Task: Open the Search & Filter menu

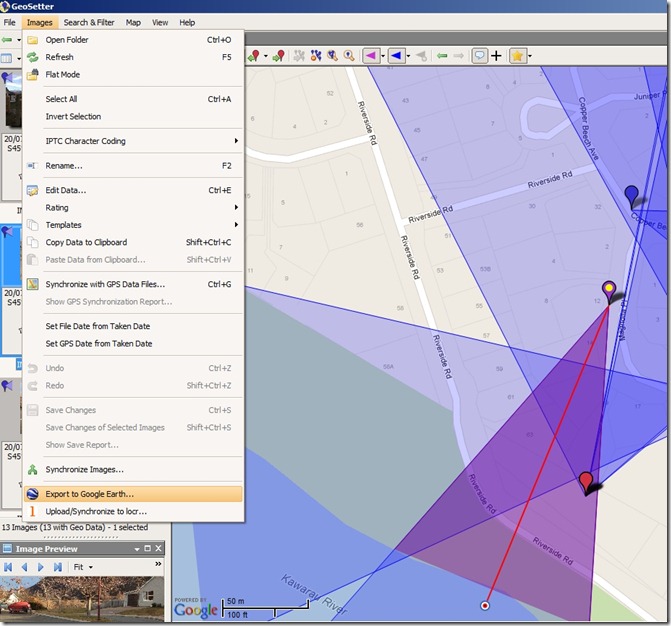Action: pyautogui.click(x=88, y=22)
